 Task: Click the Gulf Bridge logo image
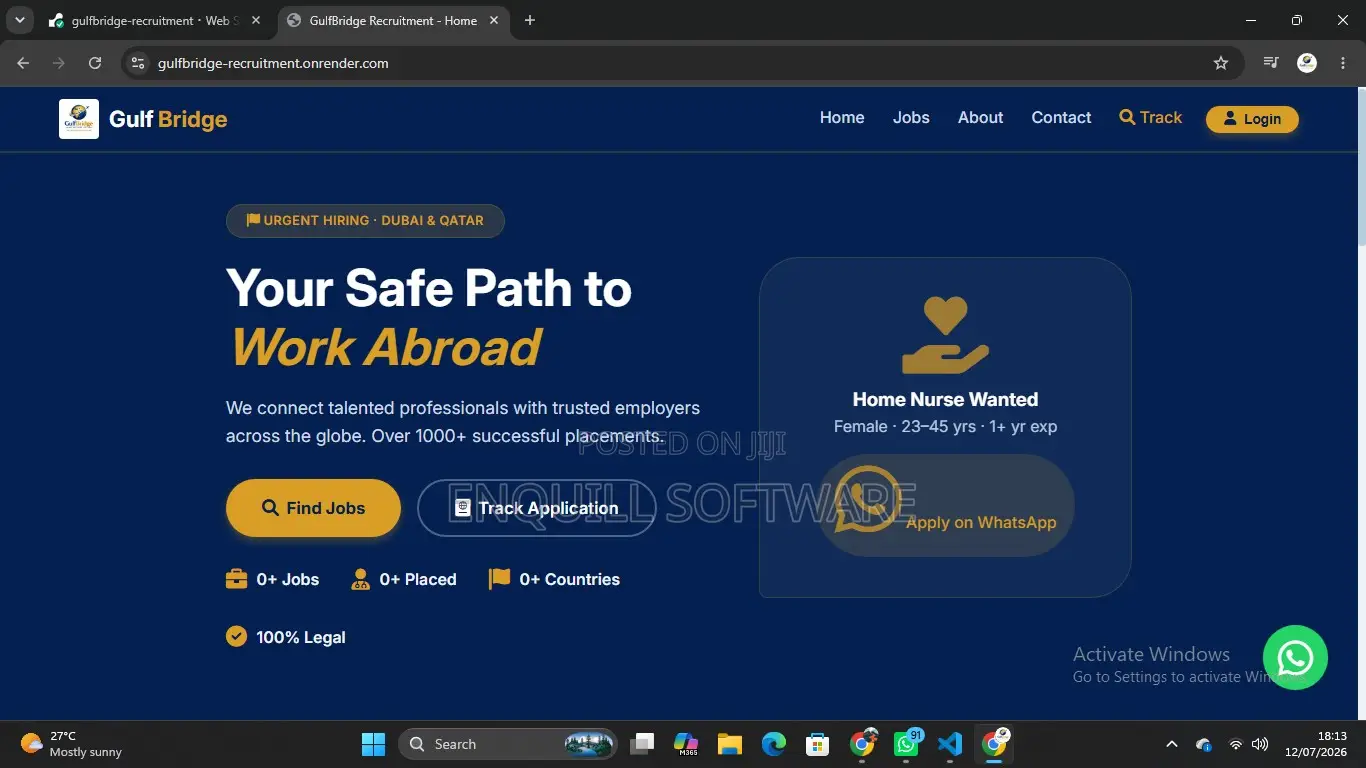coord(79,119)
